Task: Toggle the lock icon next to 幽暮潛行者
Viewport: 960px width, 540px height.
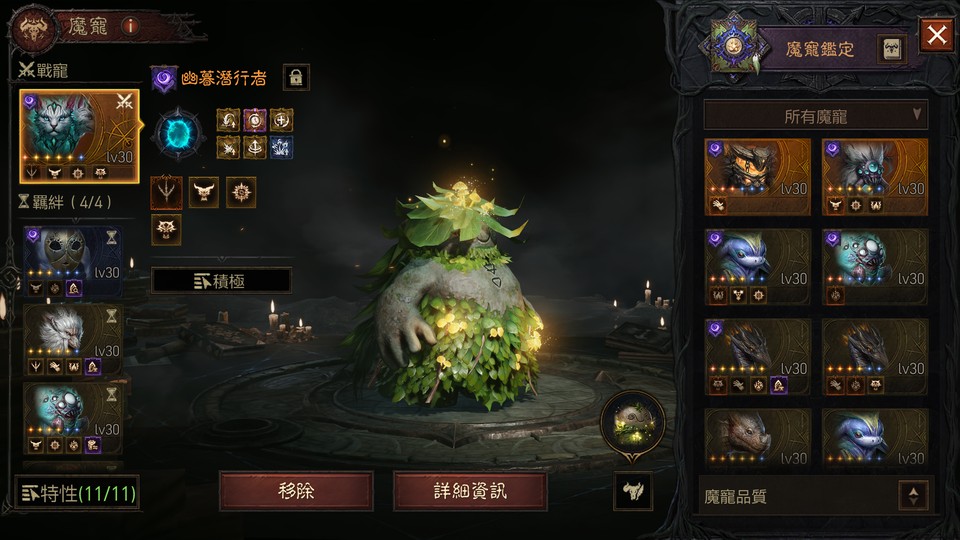Action: [x=296, y=77]
